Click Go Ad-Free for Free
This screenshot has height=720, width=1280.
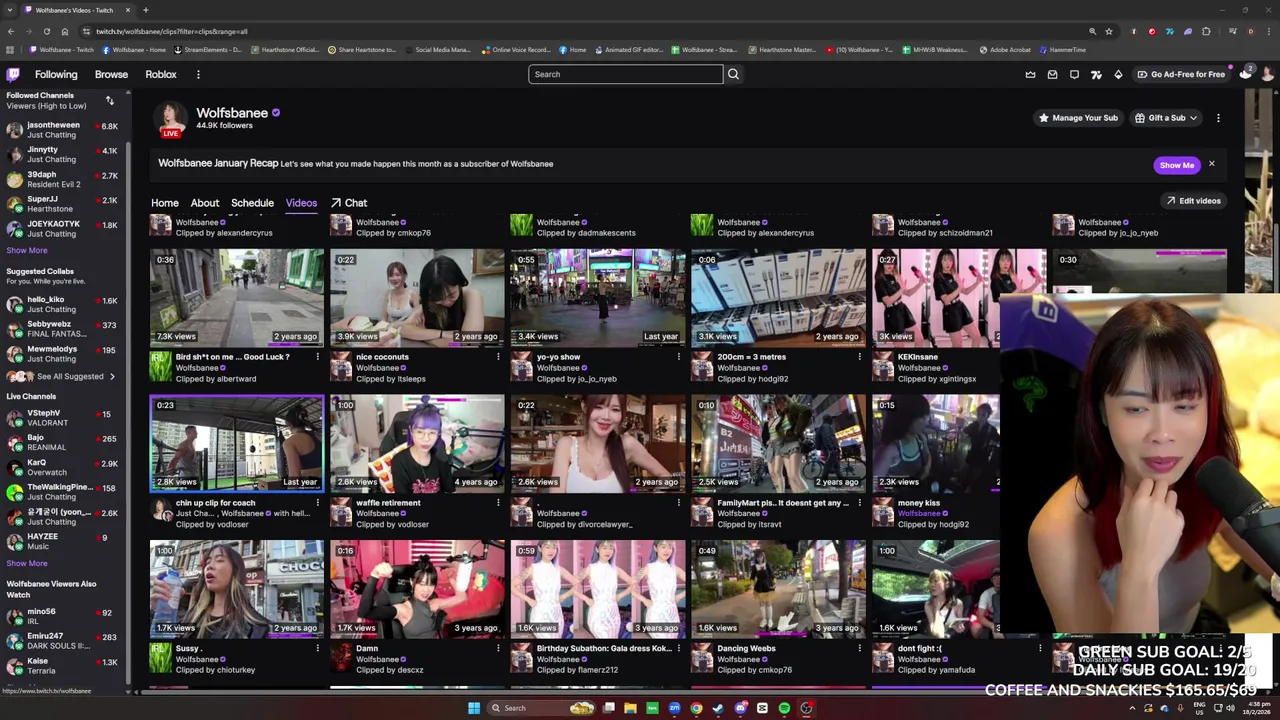click(x=1181, y=74)
